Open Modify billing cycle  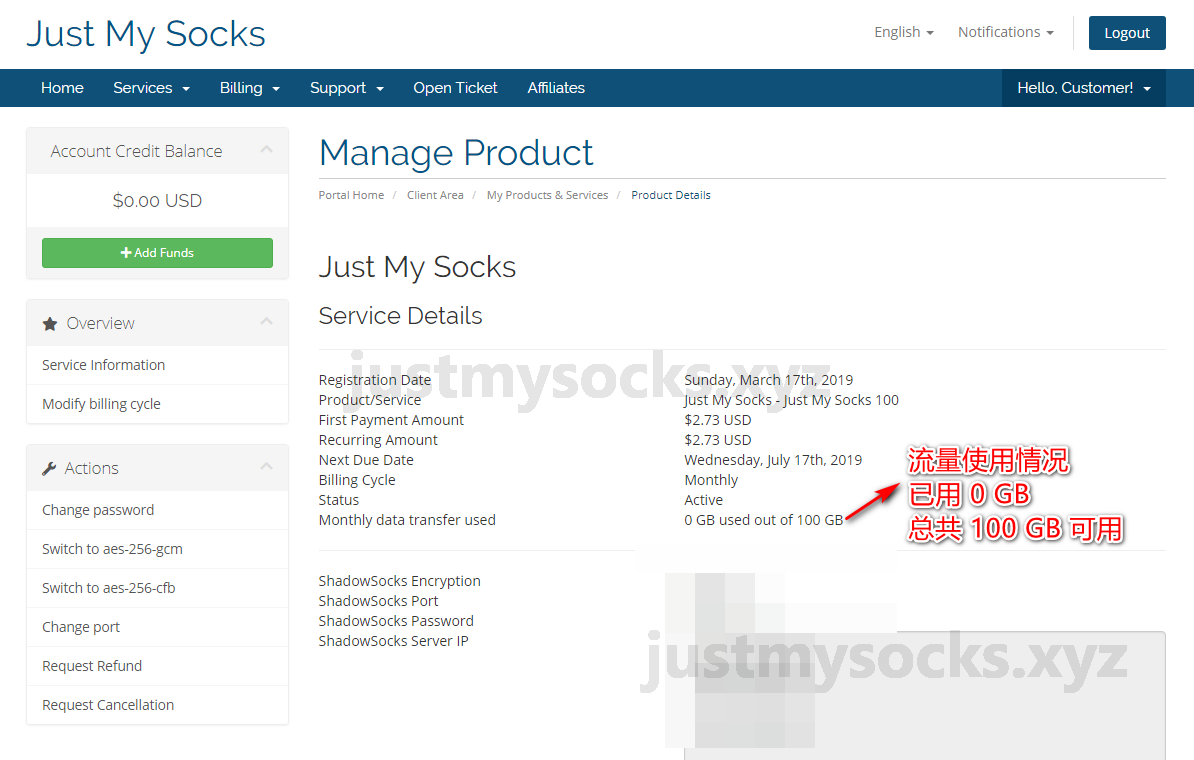click(158, 404)
